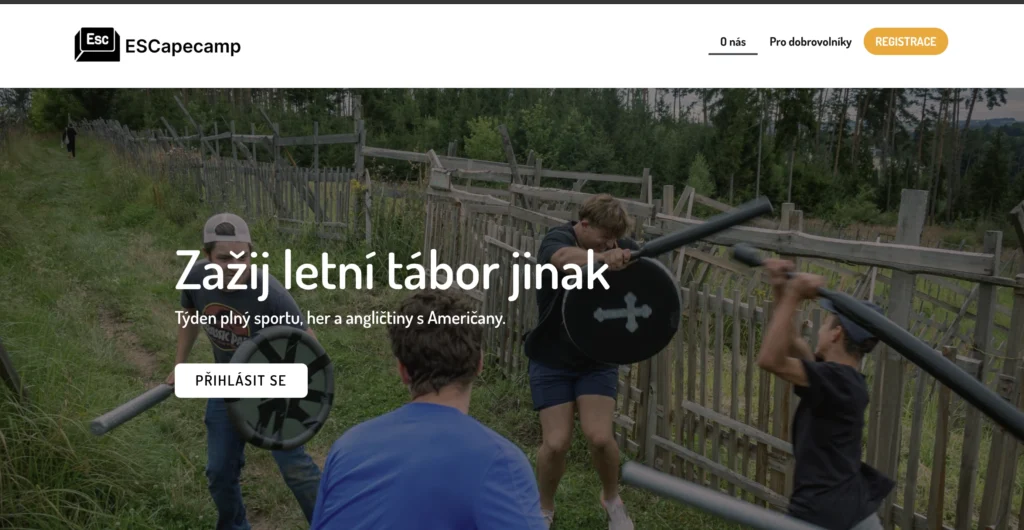Open the ESCapecamp home link text
The height and width of the screenshot is (530, 1024).
pyautogui.click(x=183, y=47)
